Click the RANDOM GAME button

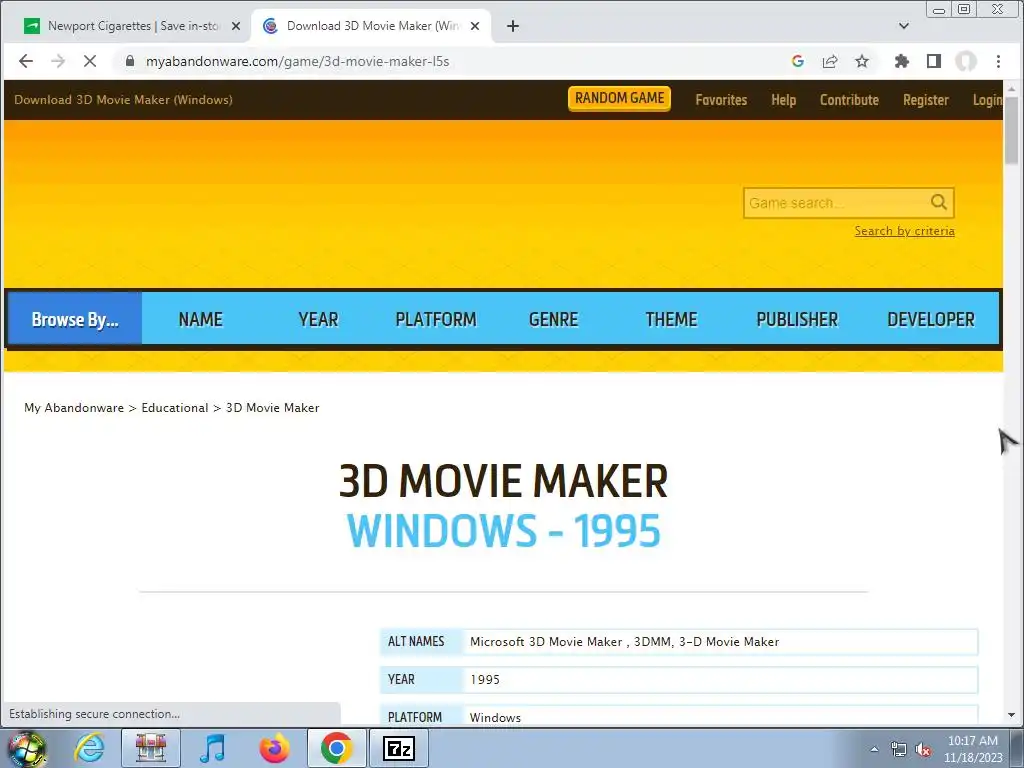coord(619,99)
